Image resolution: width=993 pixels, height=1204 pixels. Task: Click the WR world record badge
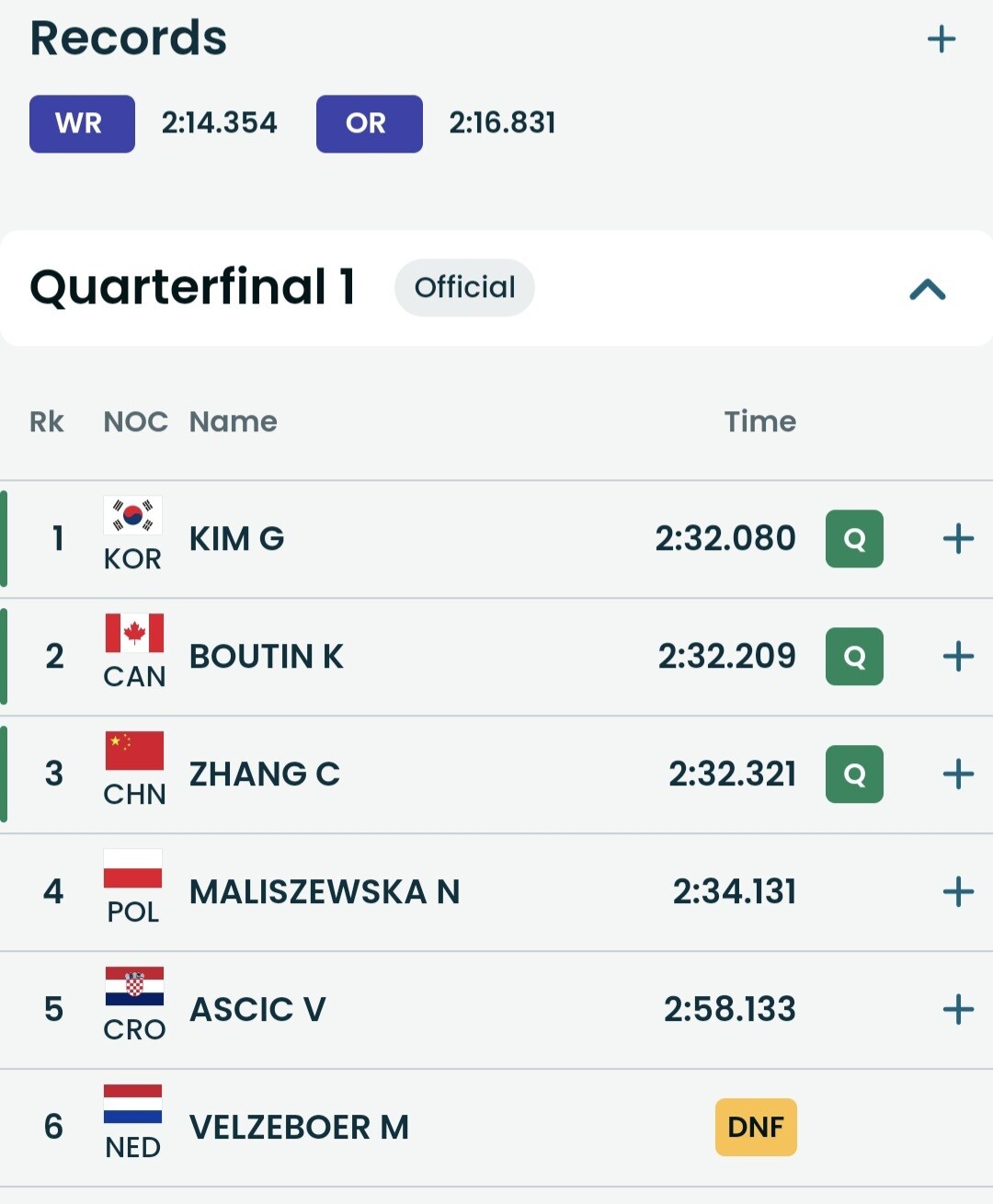pyautogui.click(x=82, y=123)
